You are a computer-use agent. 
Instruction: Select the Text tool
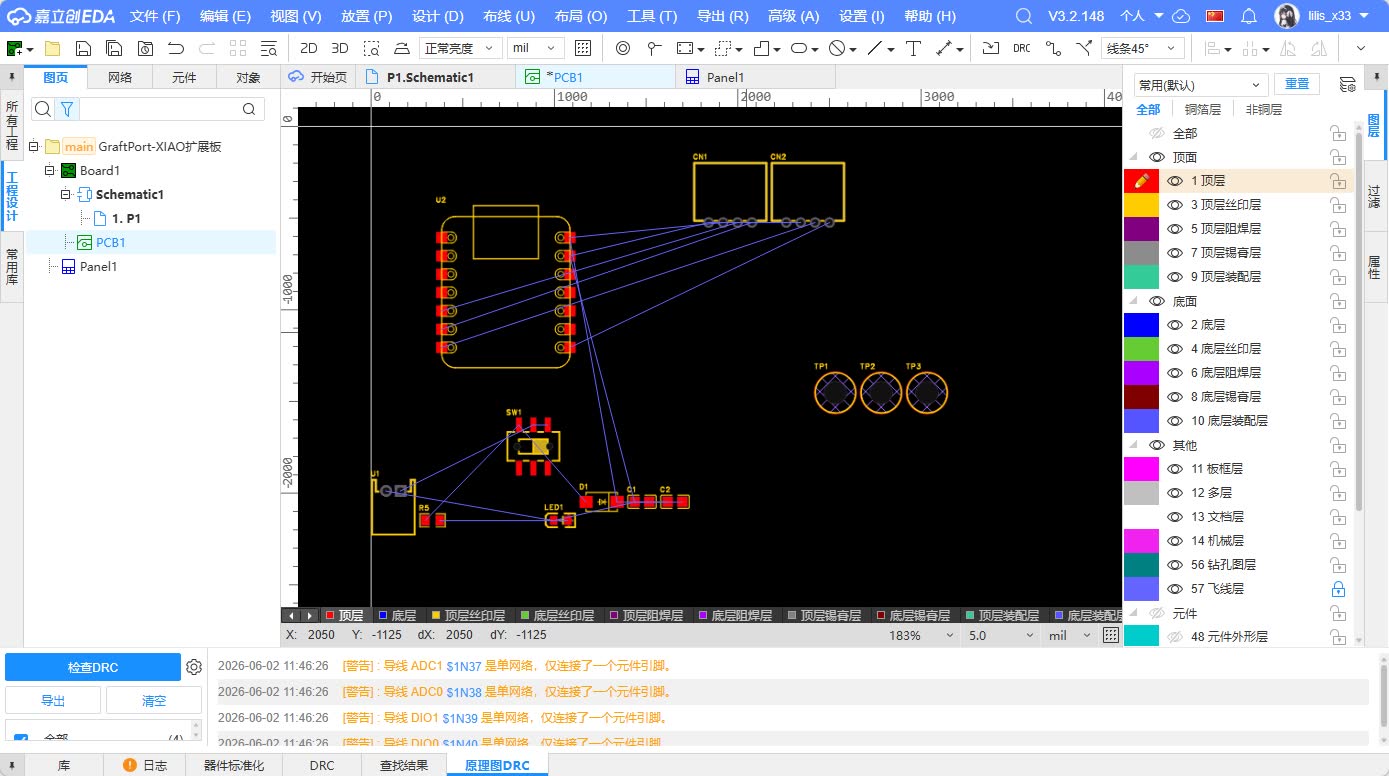coord(913,48)
